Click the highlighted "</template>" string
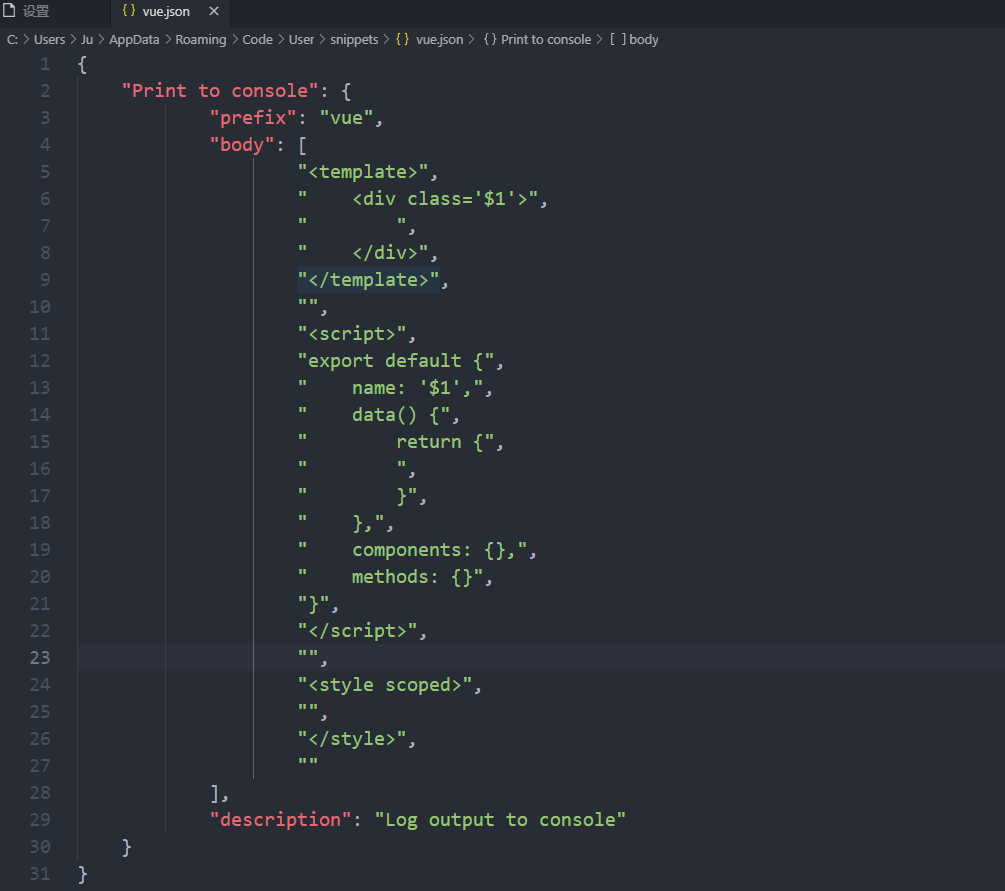Screen dimensions: 1005x891 (x=369, y=280)
